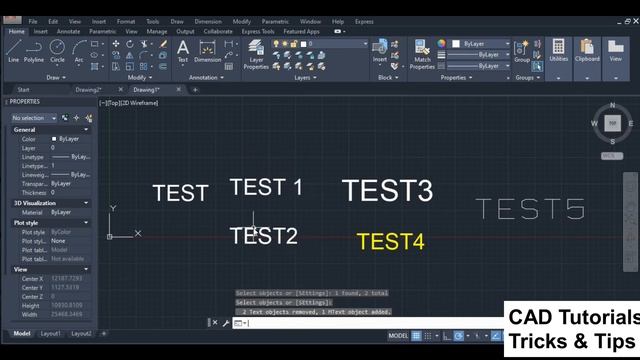
Task: Activate the Rotate tool
Action: point(130,44)
